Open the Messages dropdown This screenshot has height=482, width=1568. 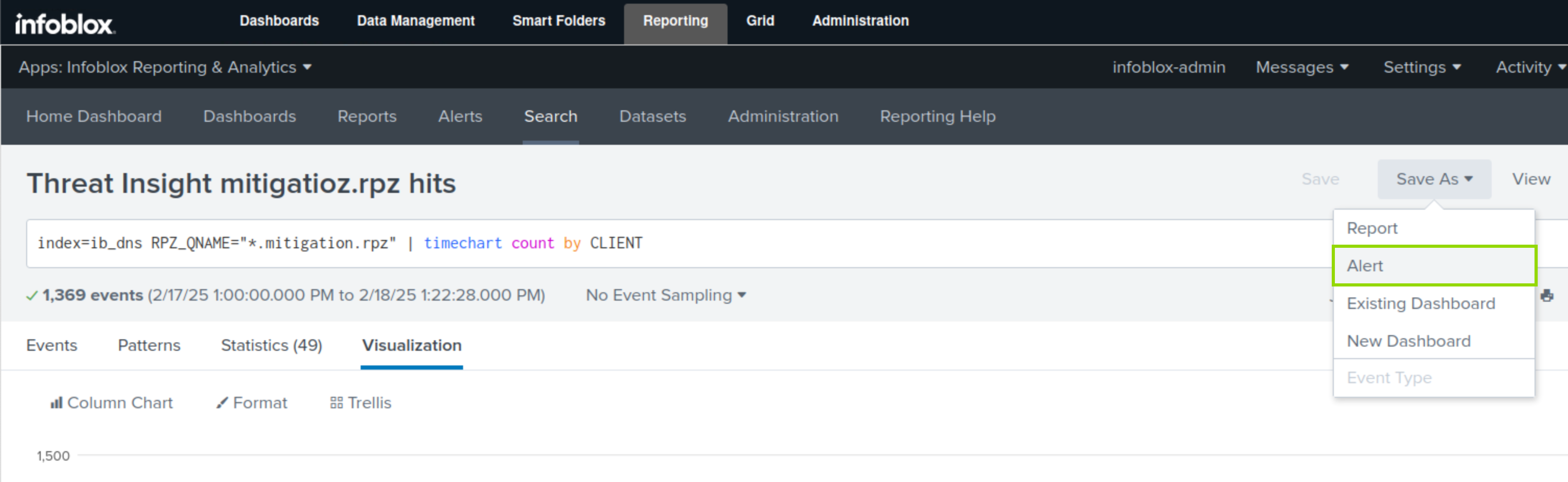[1301, 67]
